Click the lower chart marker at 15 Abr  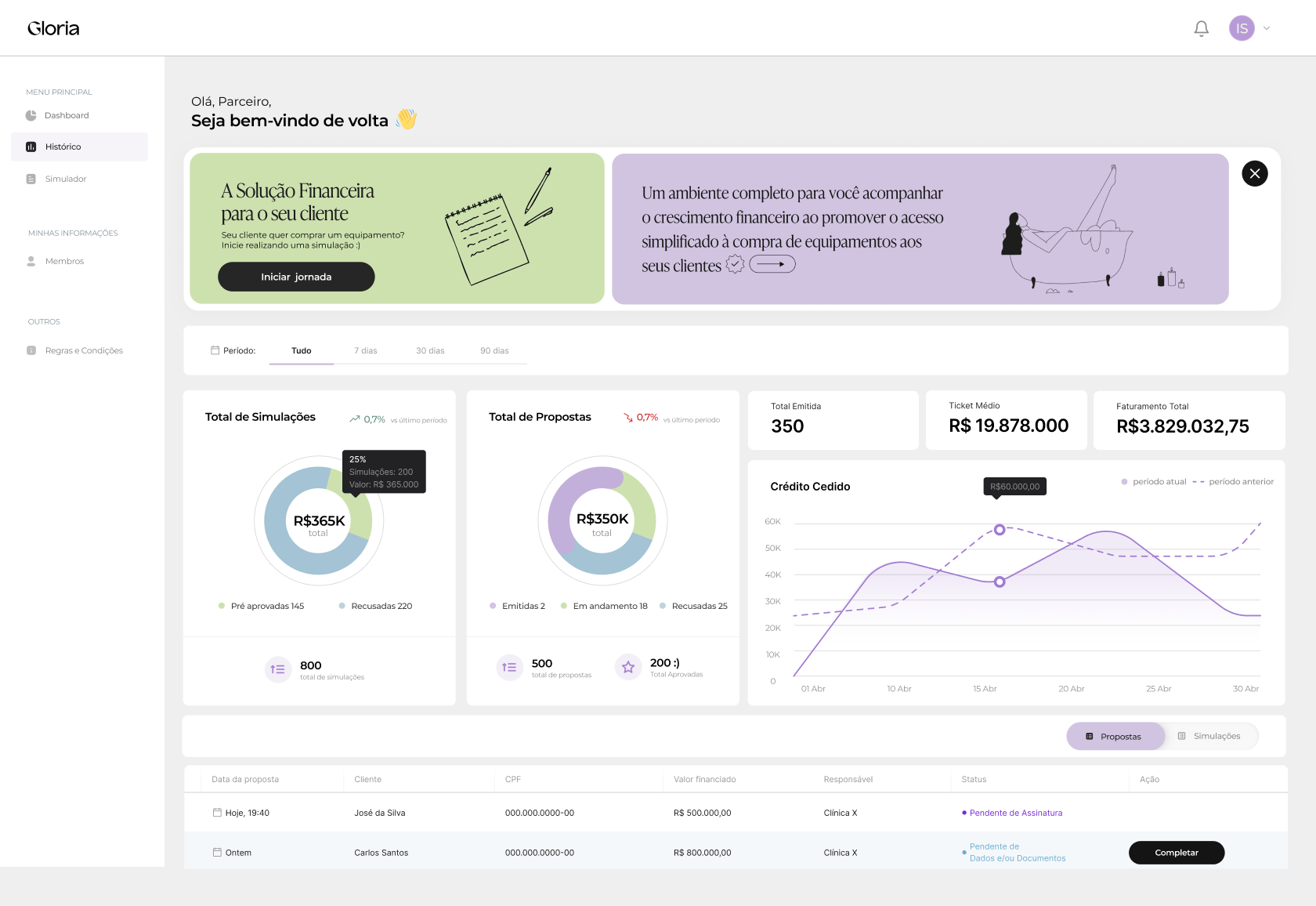pyautogui.click(x=1000, y=582)
